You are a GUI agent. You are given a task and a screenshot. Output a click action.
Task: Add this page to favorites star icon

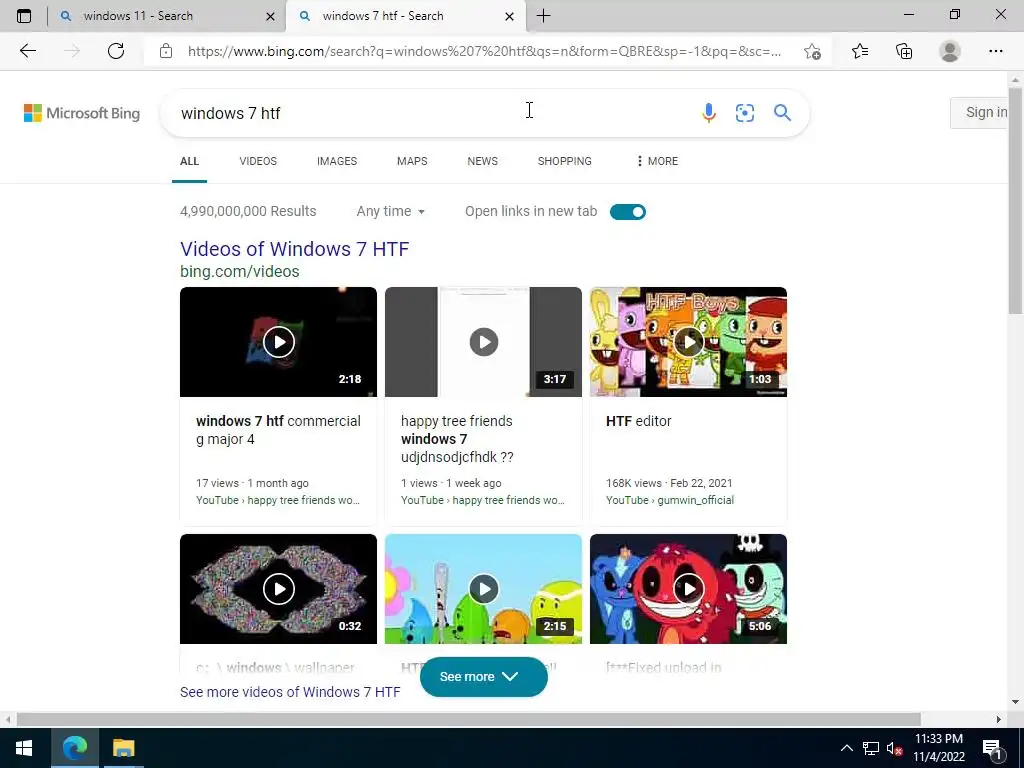point(812,51)
